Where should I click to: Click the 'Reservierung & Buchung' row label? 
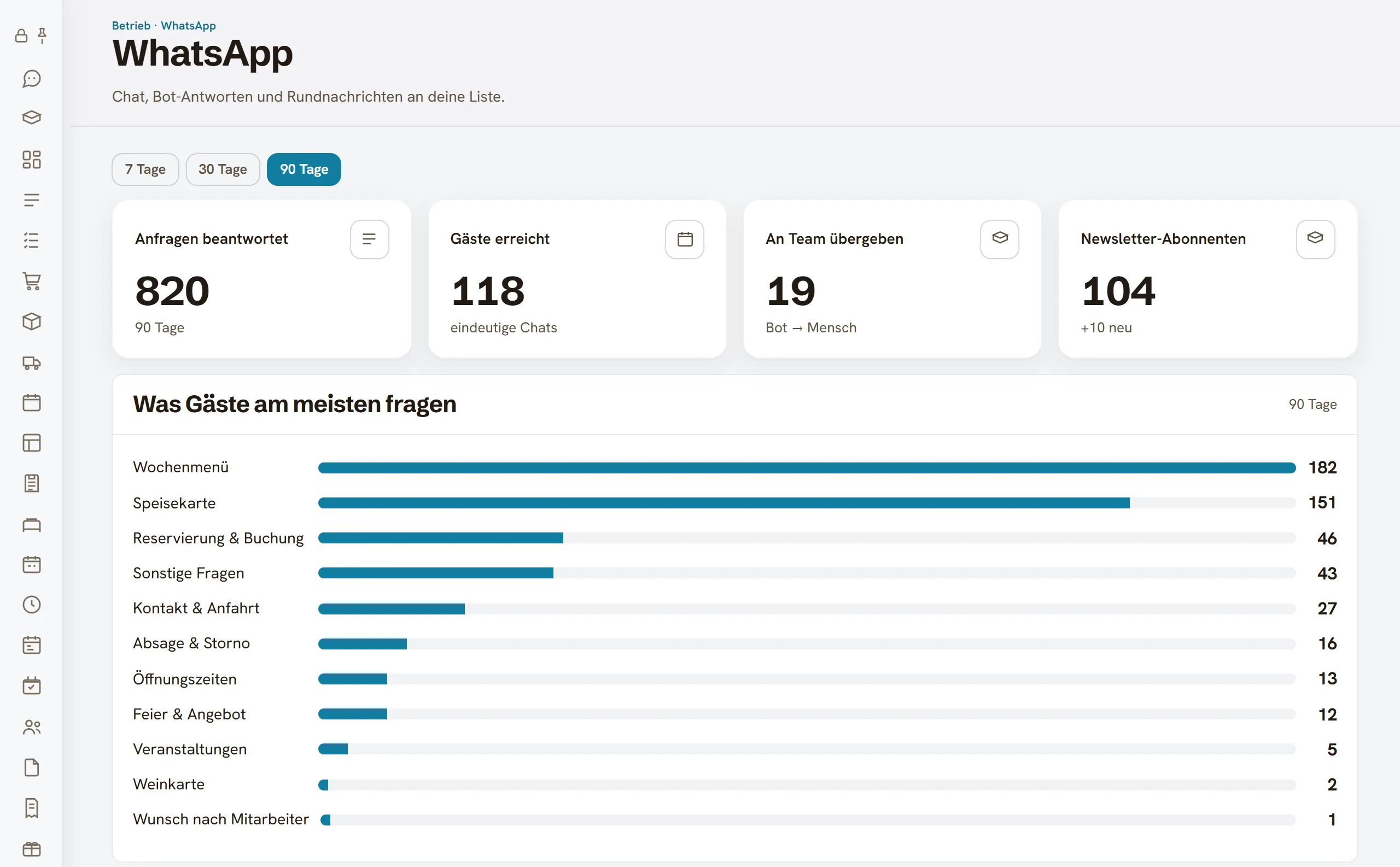219,538
